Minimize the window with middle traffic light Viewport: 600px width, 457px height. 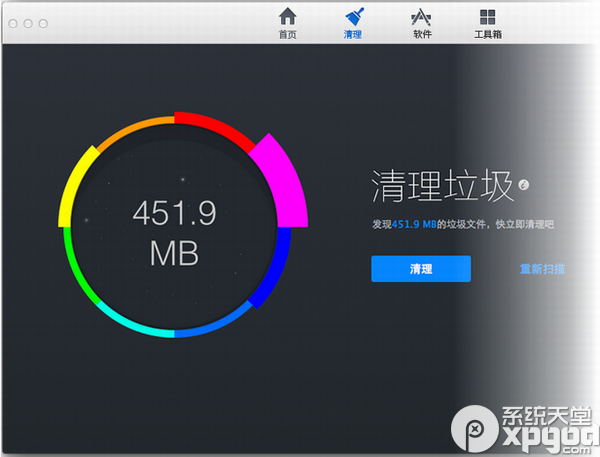coord(27,22)
